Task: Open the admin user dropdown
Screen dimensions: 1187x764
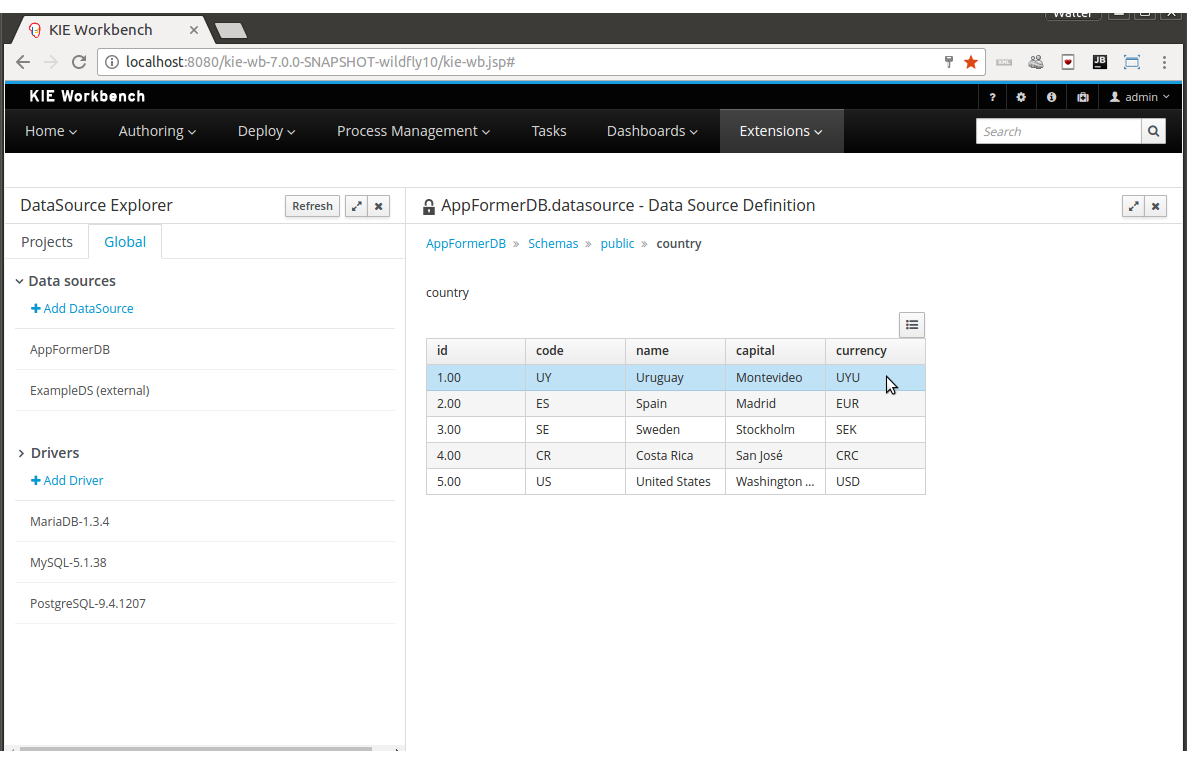Action: (x=1140, y=97)
